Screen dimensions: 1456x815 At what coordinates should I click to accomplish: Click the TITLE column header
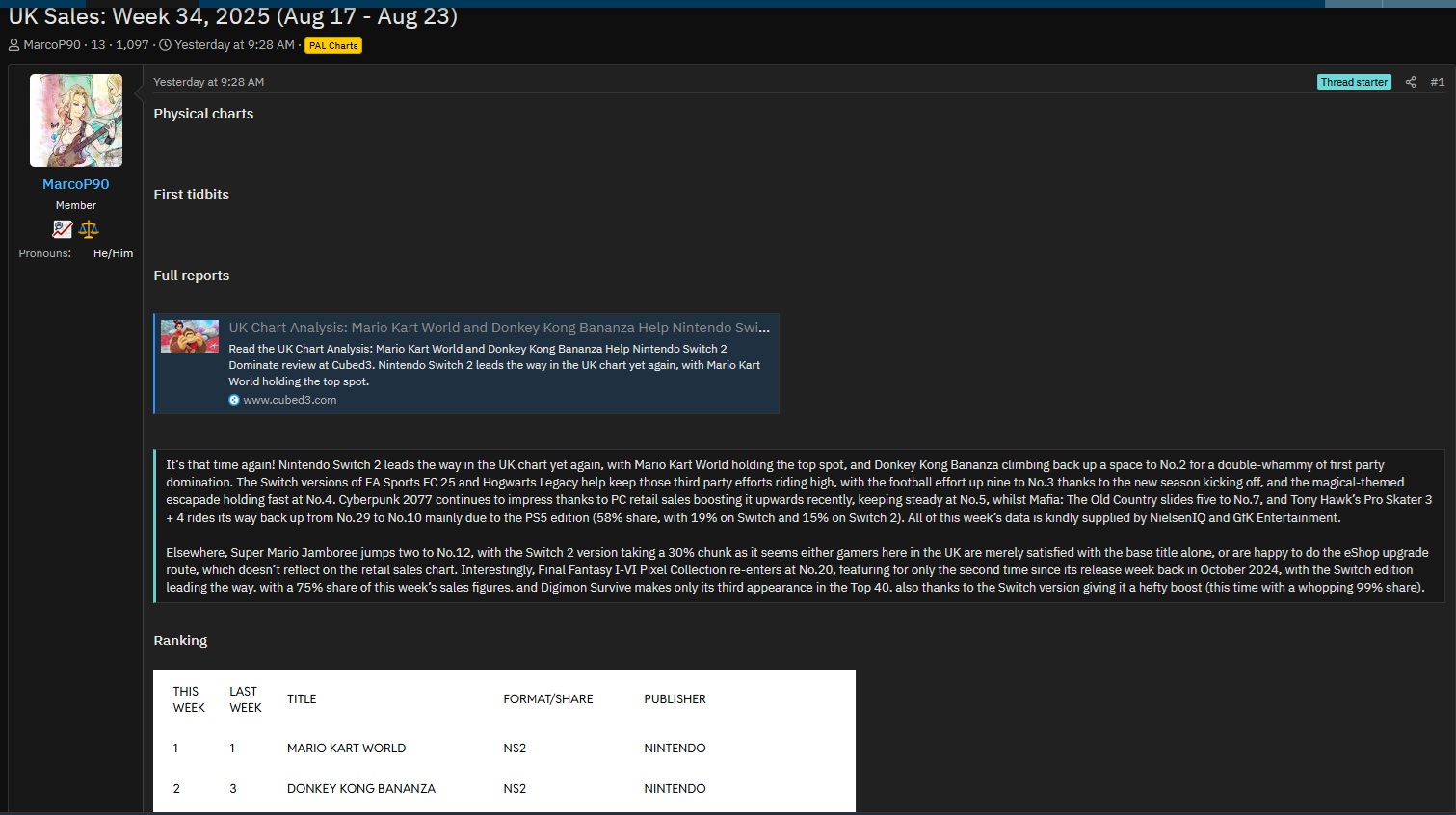pyautogui.click(x=302, y=699)
